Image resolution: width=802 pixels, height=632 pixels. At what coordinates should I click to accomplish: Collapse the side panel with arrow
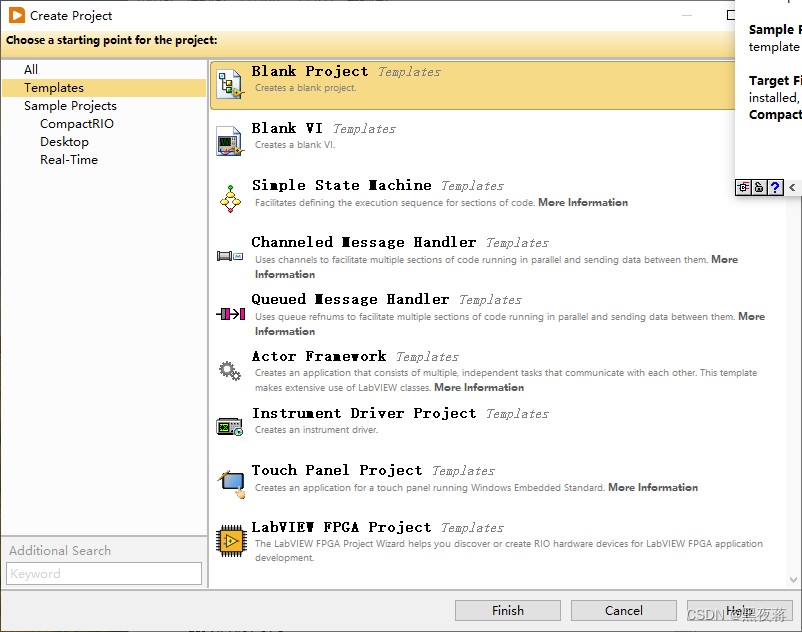[792, 187]
